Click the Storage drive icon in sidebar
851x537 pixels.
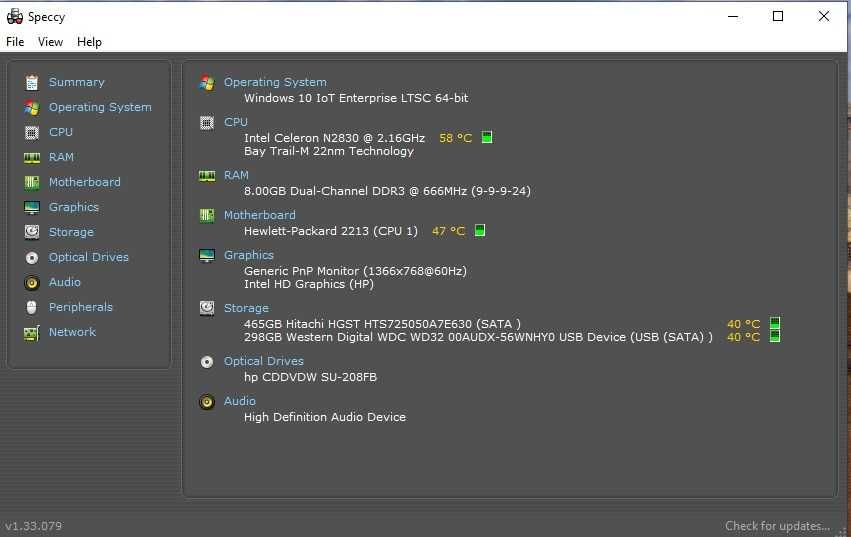pyautogui.click(x=32, y=232)
